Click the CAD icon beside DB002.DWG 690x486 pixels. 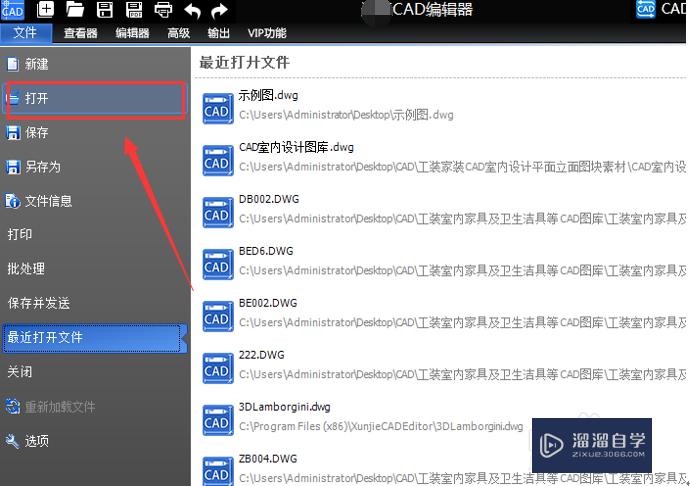pyautogui.click(x=217, y=212)
